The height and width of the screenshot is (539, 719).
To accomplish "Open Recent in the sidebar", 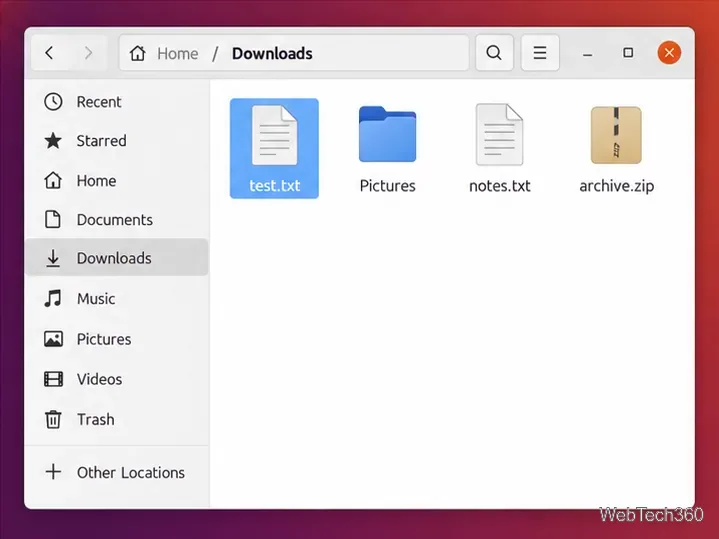I will coord(117,102).
